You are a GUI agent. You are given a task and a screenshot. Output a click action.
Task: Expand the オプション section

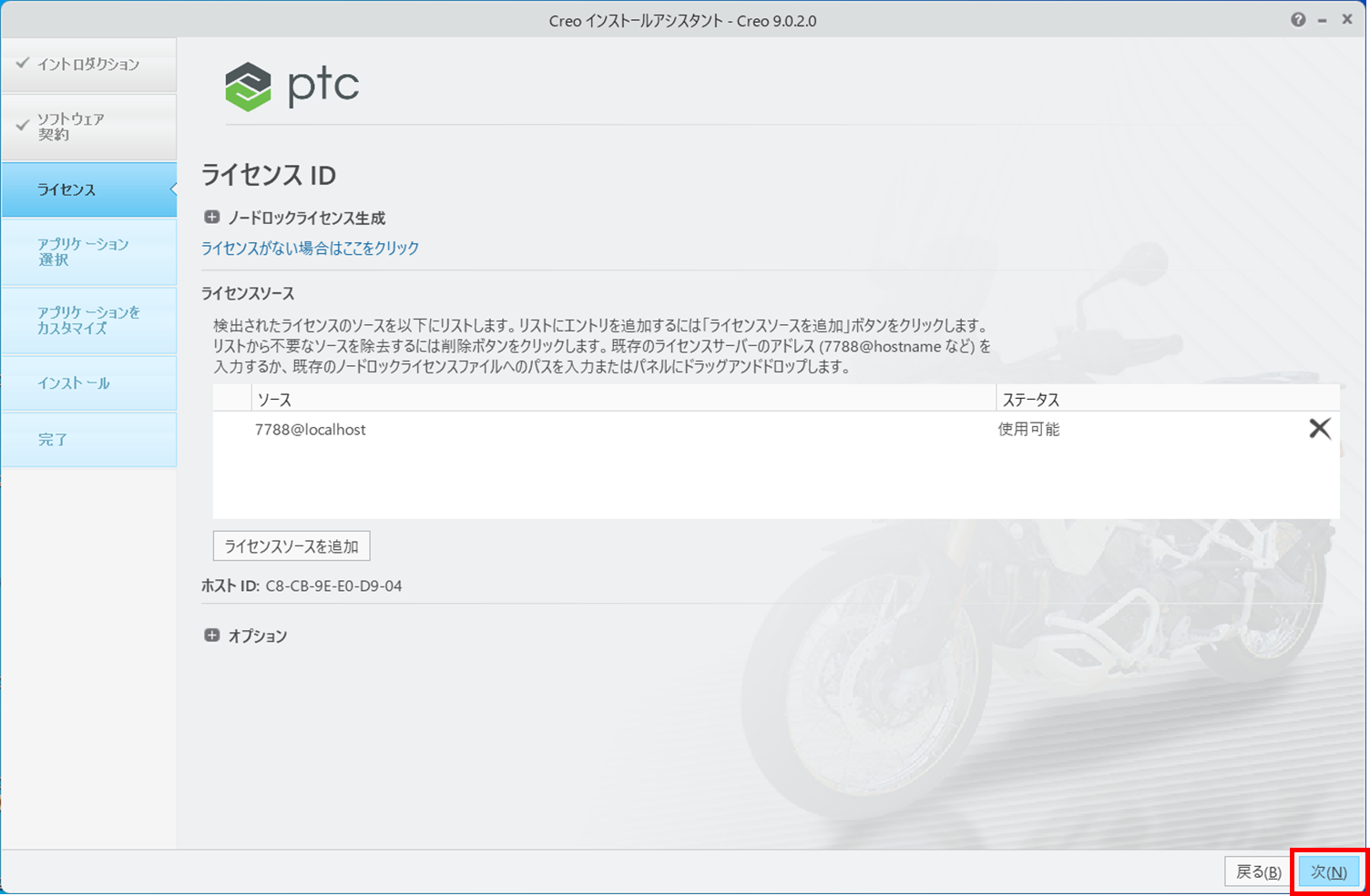point(212,636)
